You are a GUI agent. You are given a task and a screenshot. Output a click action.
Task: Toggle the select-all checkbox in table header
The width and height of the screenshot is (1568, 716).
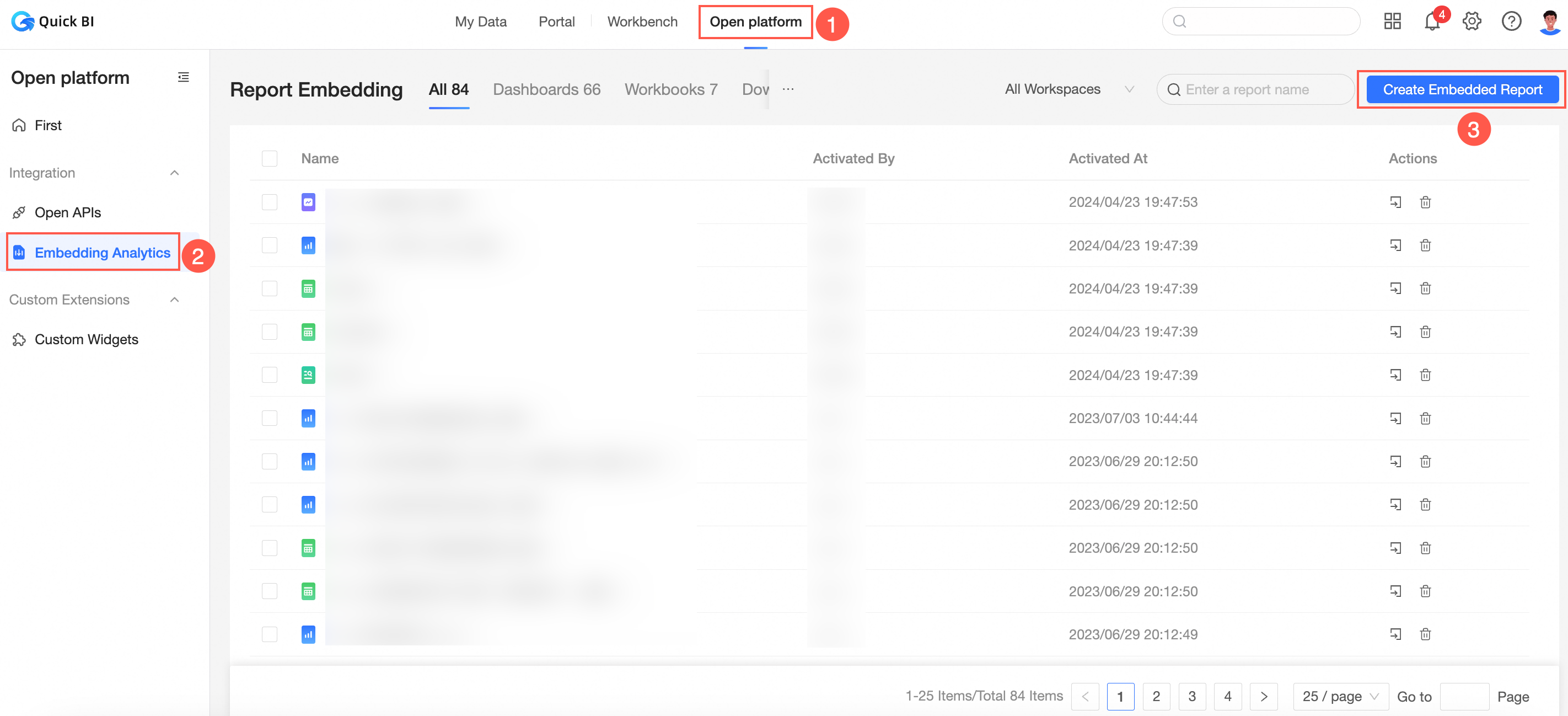pos(270,159)
